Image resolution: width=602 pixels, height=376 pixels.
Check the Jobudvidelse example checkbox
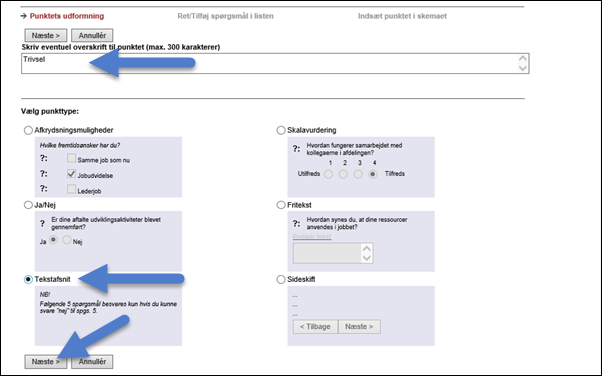coord(71,174)
